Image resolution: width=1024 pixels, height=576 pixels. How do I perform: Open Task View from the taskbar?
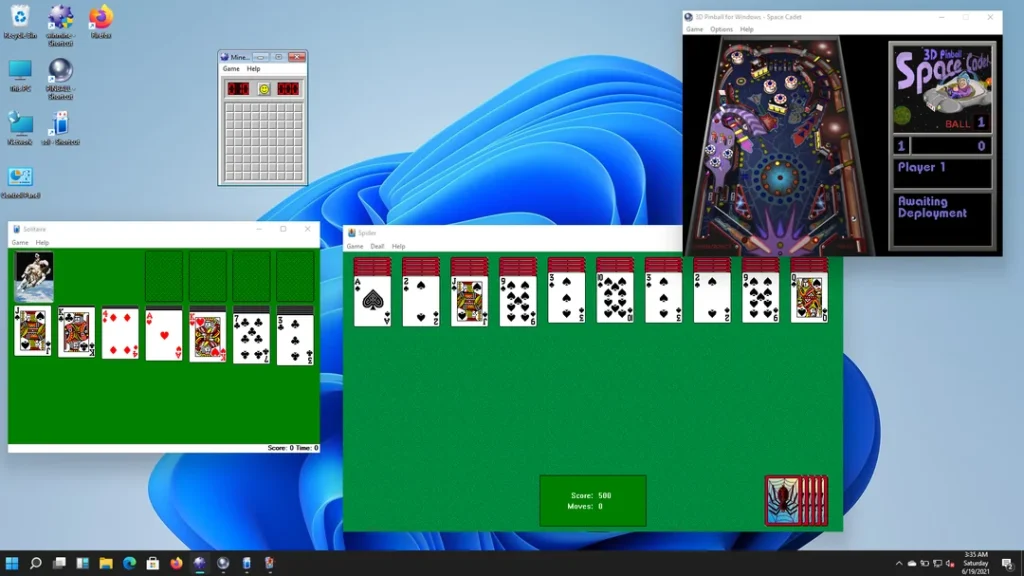pos(58,562)
